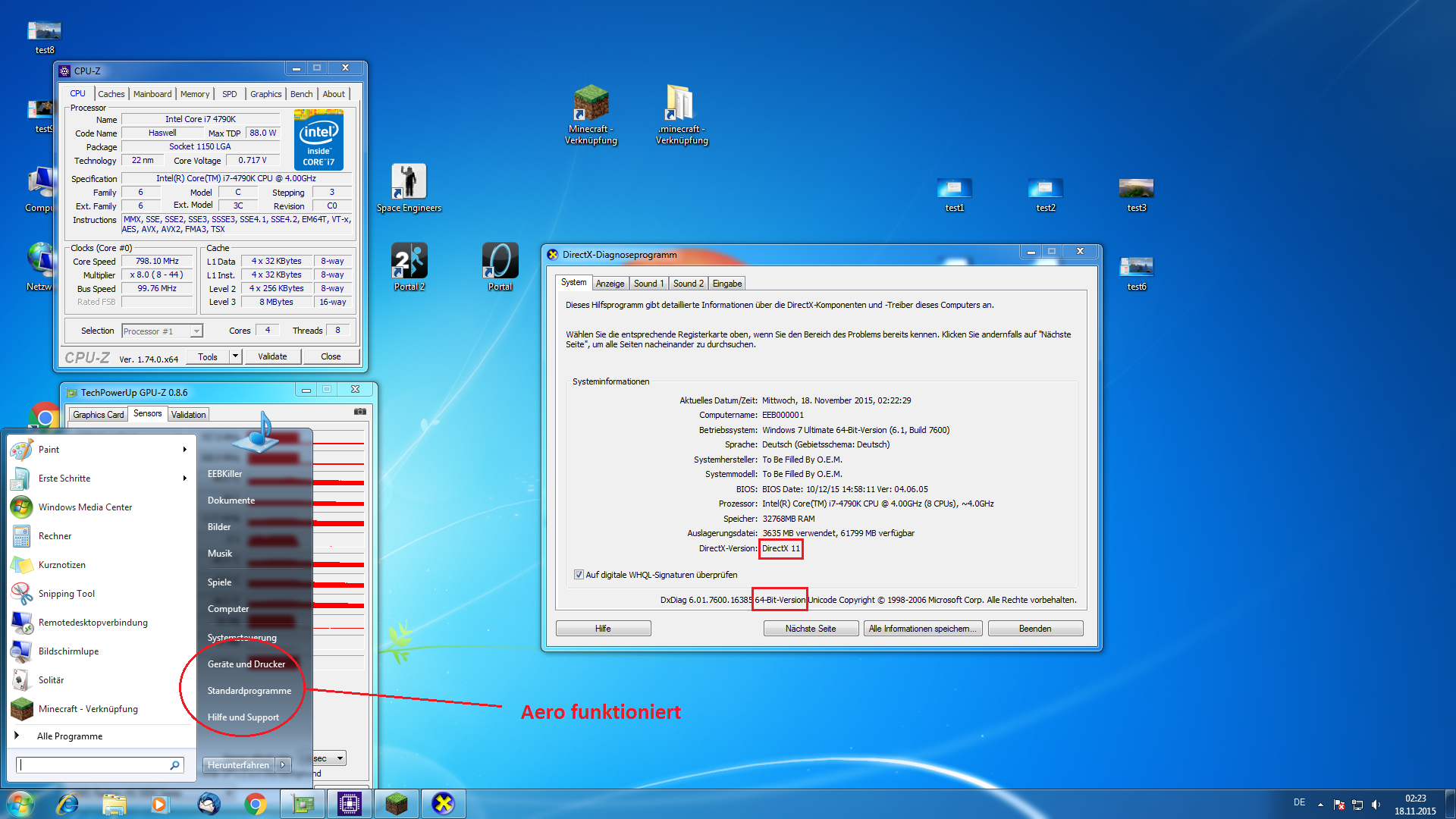Open Rechner from the Start menu
This screenshot has width=1456, height=819.
101,536
